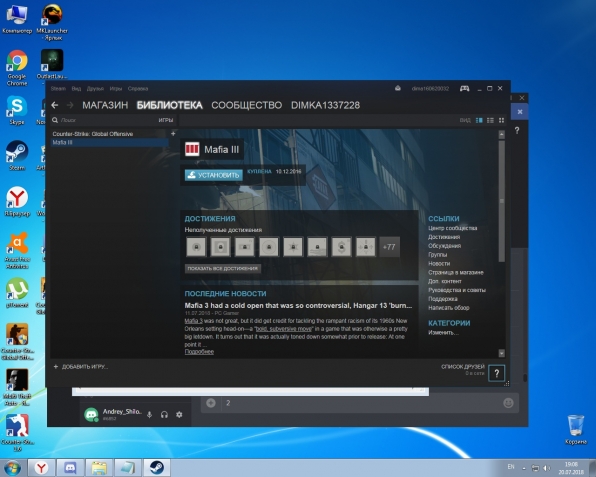This screenshot has height=477, width=596.
Task: Open the БИБЛИОТЕКА tab
Action: (170, 105)
